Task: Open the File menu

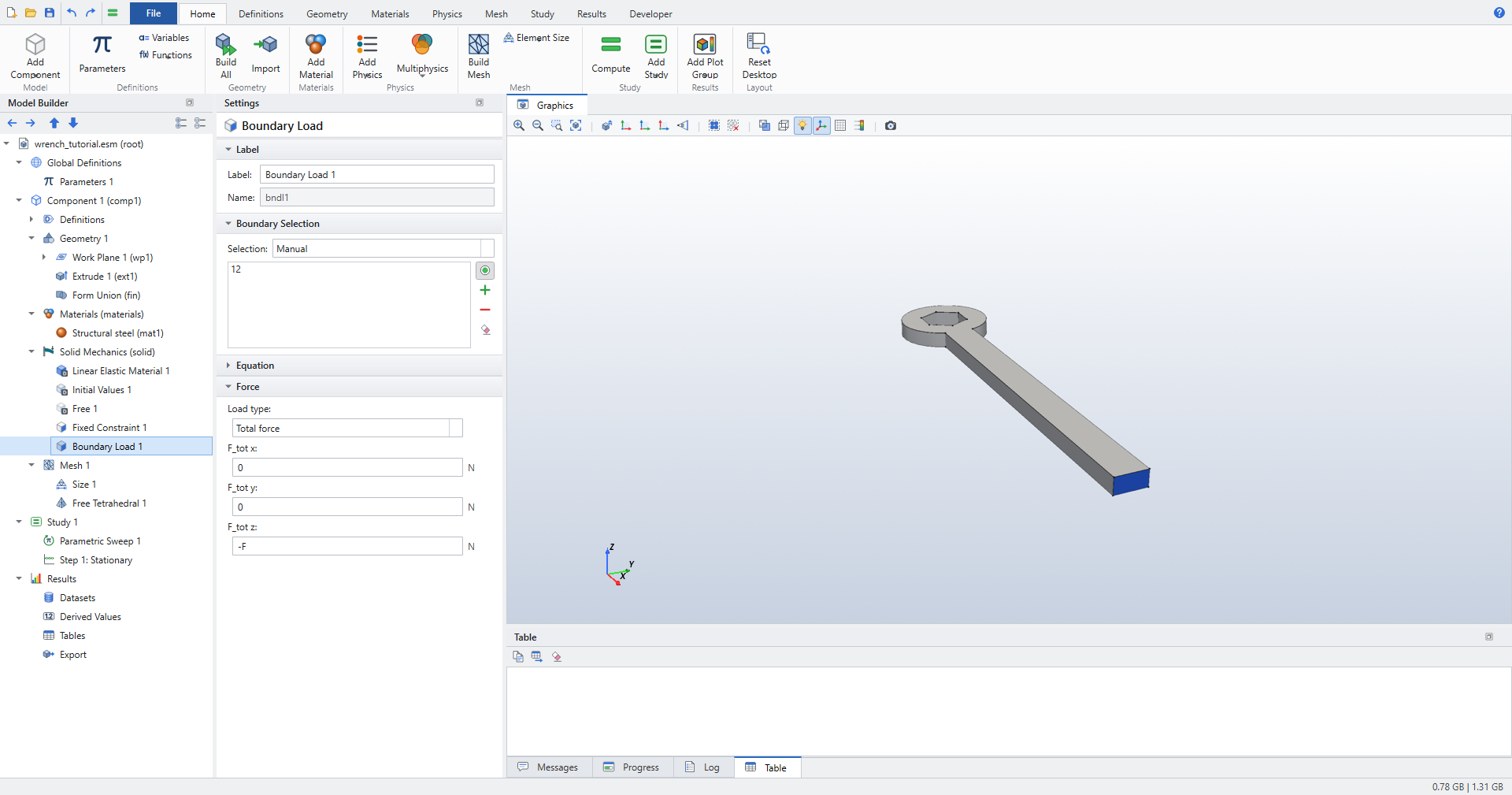Action: click(154, 13)
